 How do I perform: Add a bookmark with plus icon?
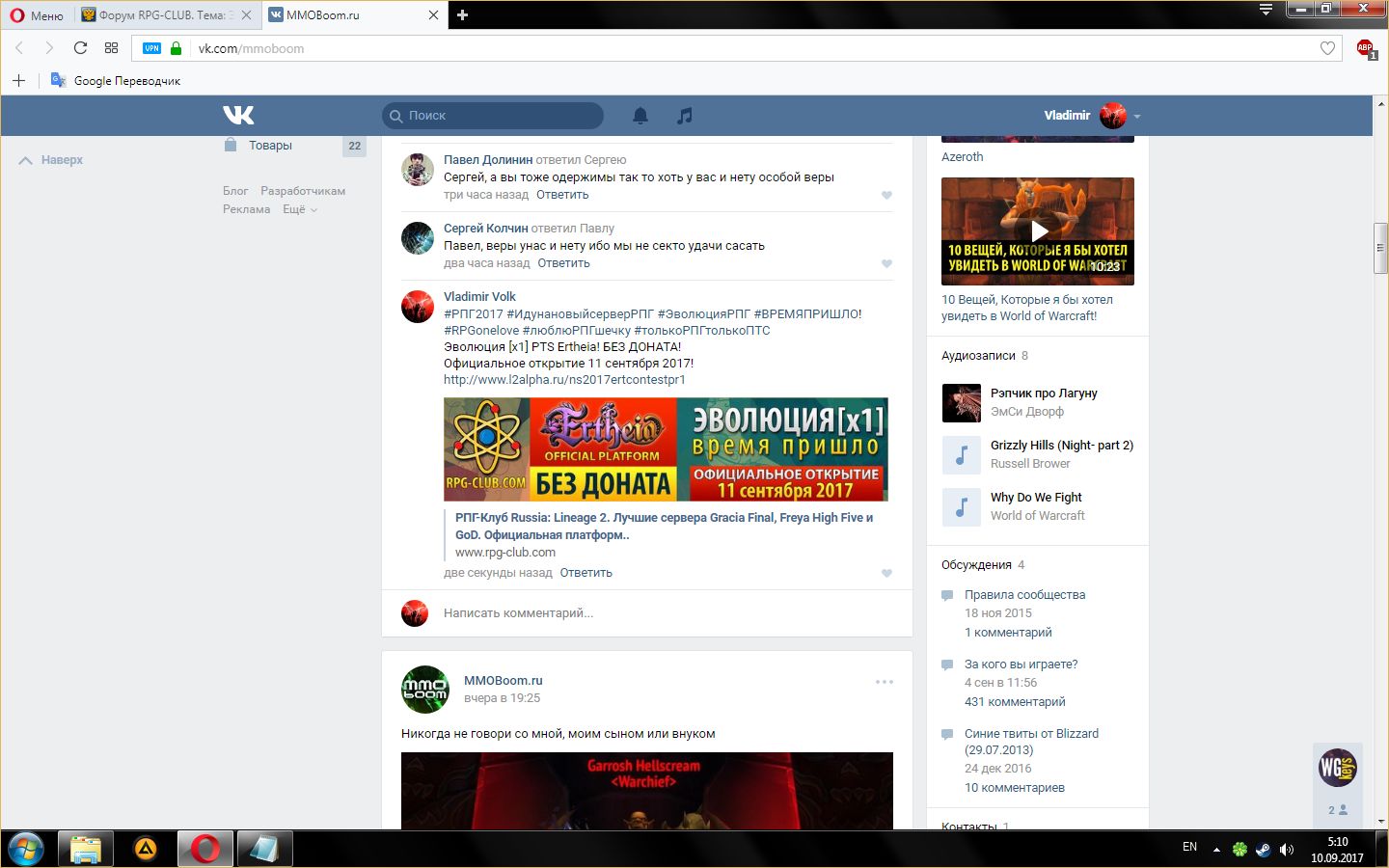[18, 80]
